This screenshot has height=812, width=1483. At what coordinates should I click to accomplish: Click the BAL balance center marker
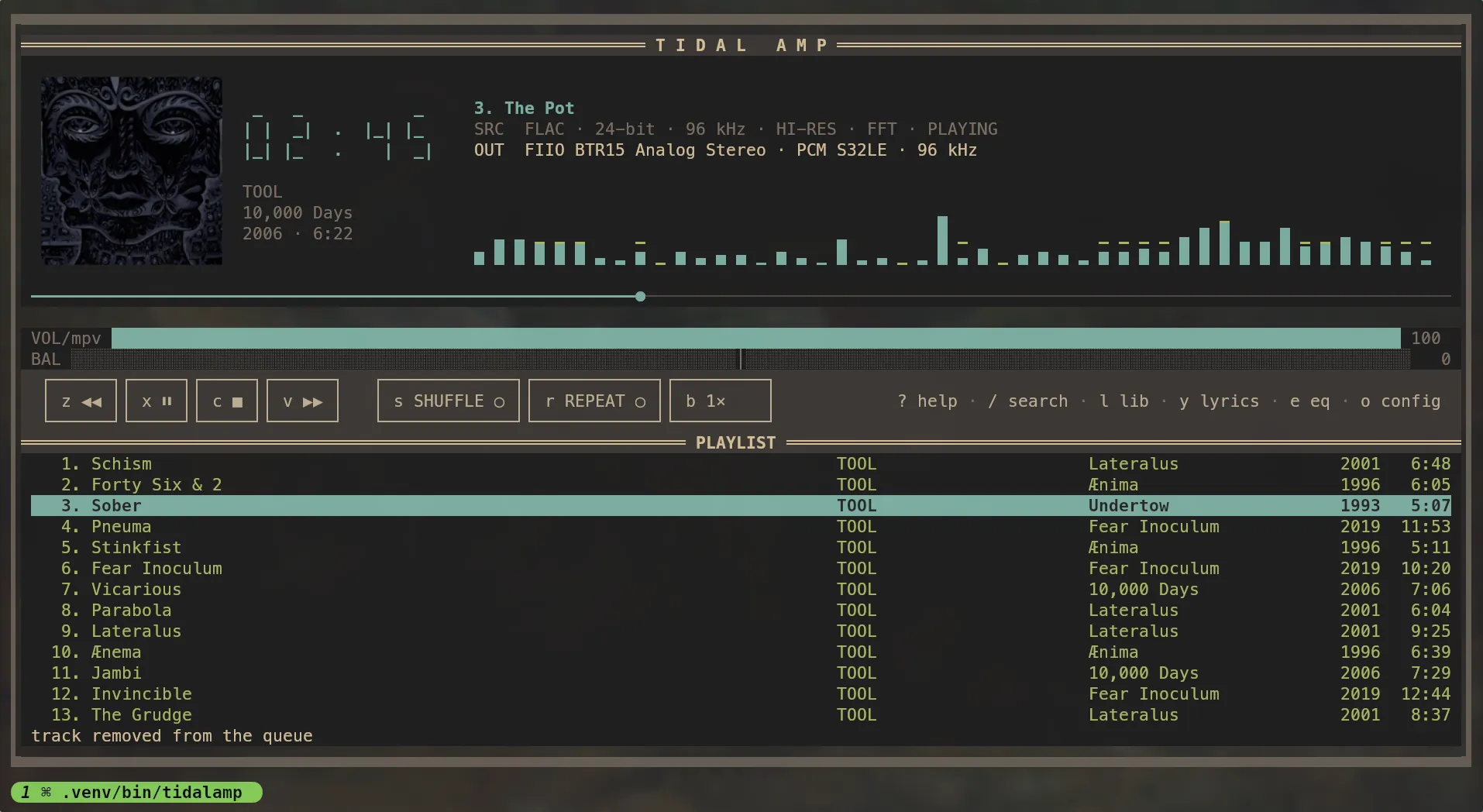point(741,359)
